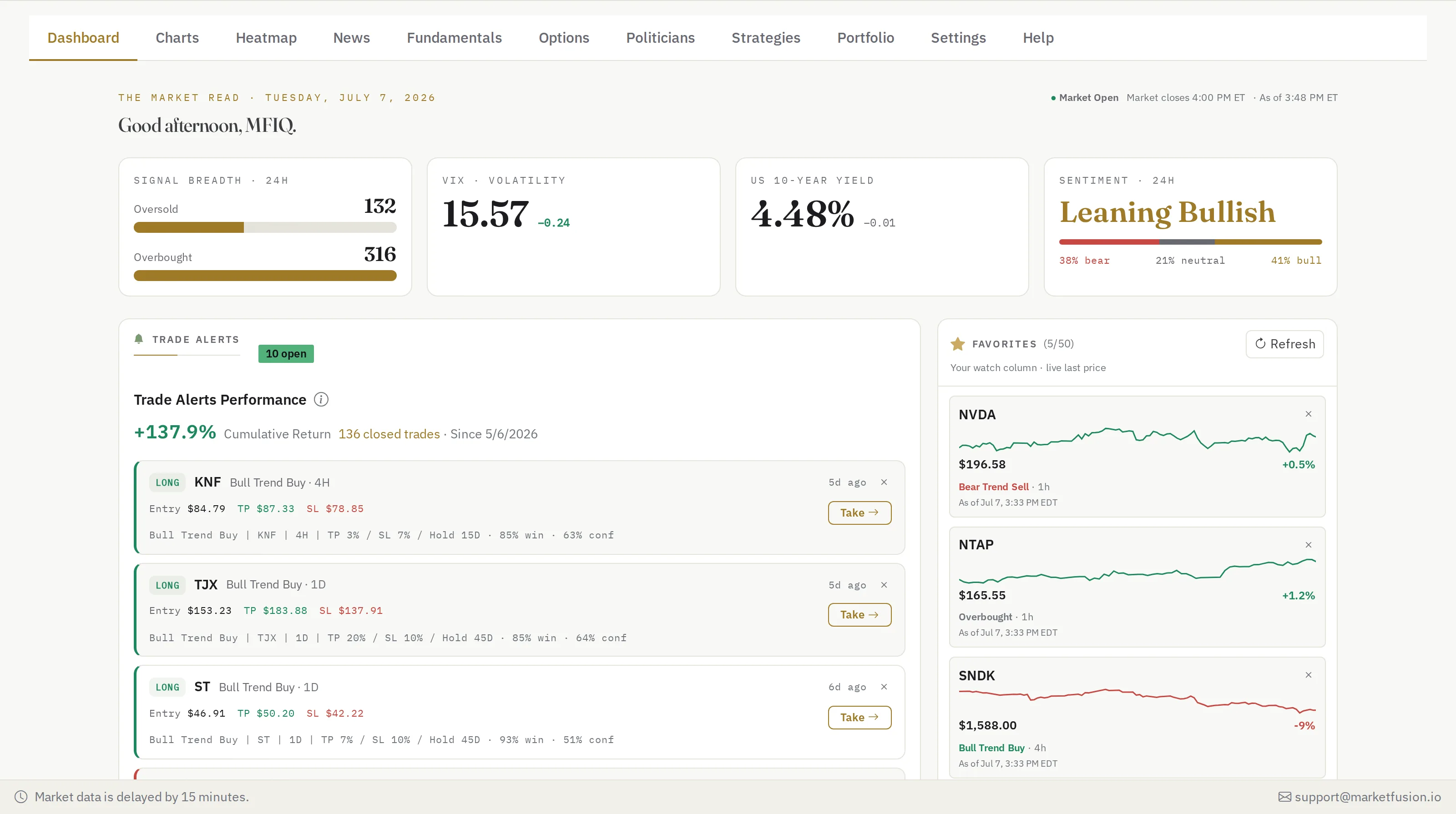Dismiss the KNF trade alert
Viewport: 1456px width, 814px height.
(x=884, y=482)
